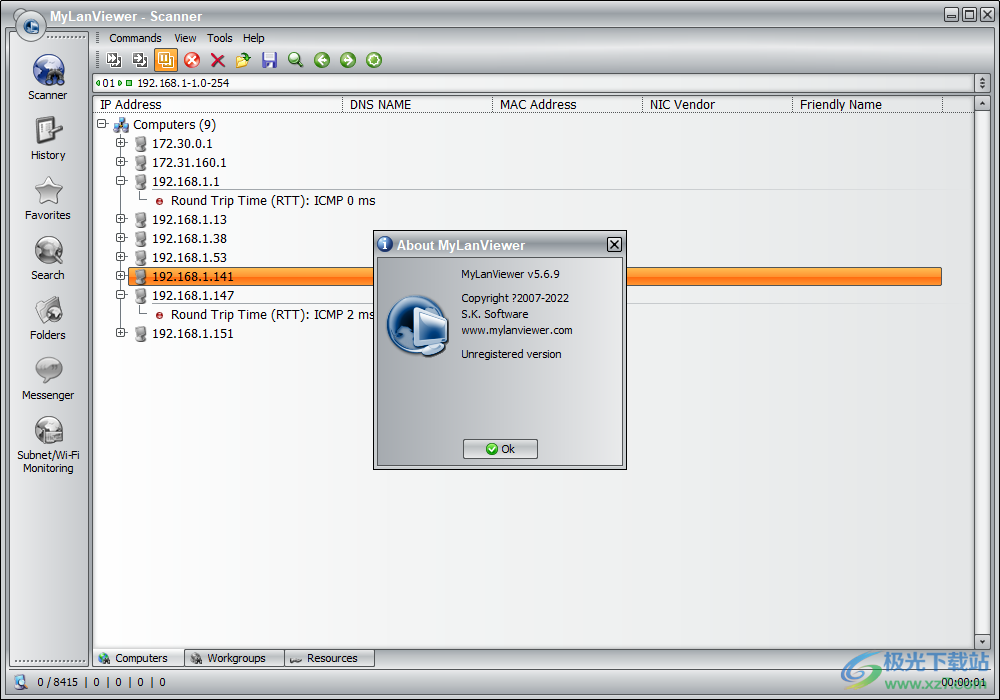The width and height of the screenshot is (1000, 700).
Task: Select the 192.168.1.38 computer row
Action: 189,238
